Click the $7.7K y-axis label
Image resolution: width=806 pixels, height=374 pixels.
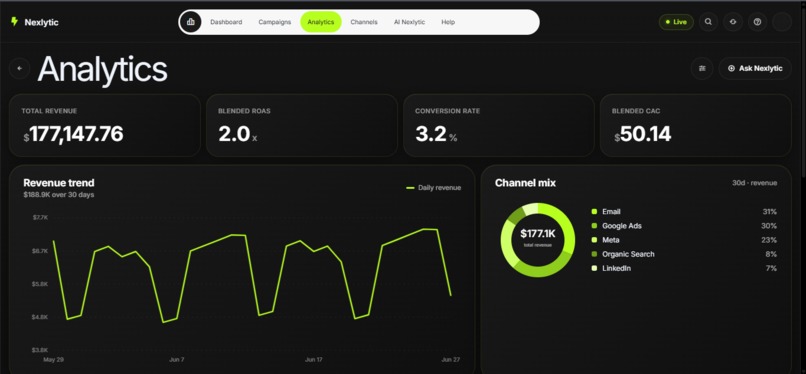point(40,217)
